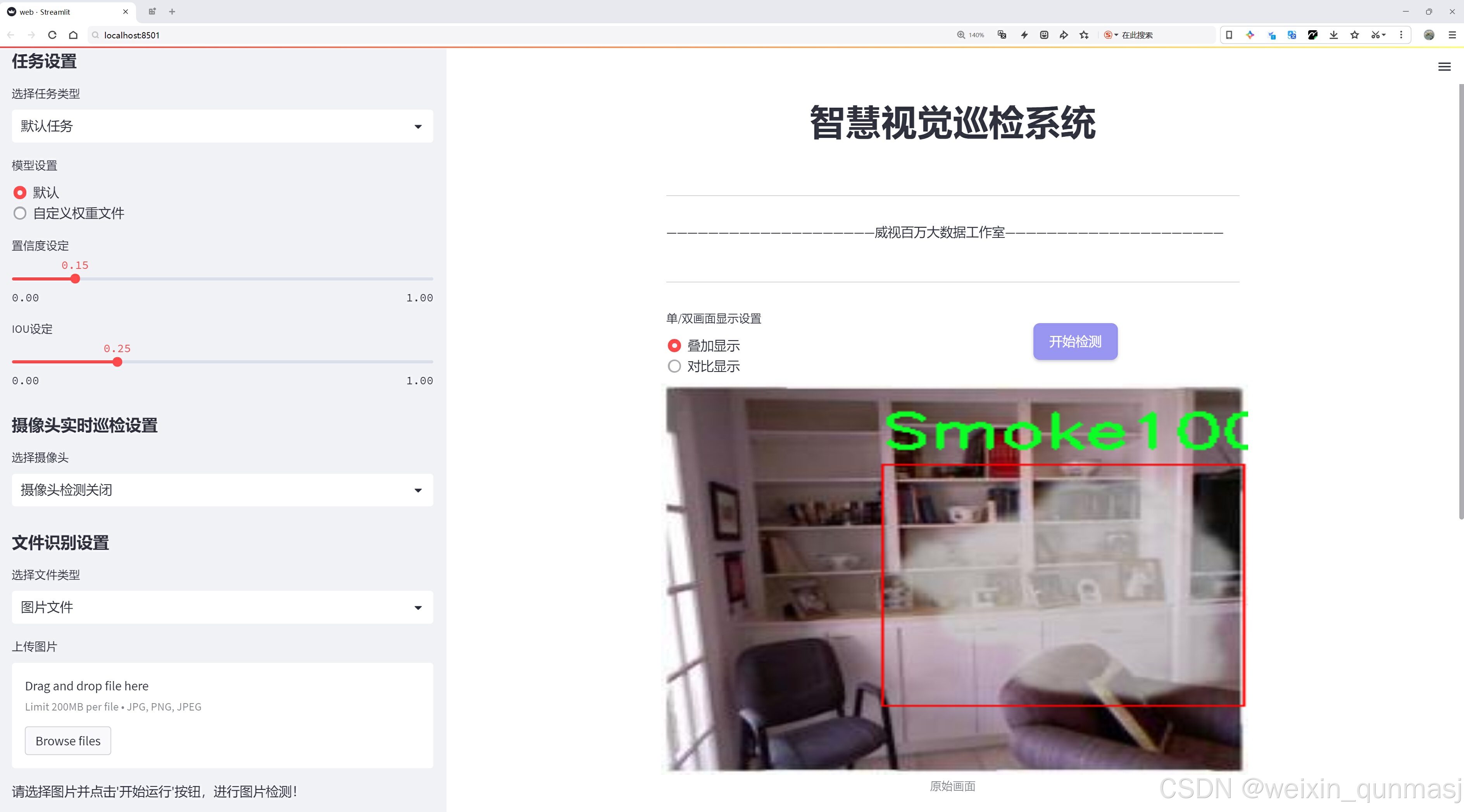Select the 自定义权重文件 model option

tap(21, 213)
